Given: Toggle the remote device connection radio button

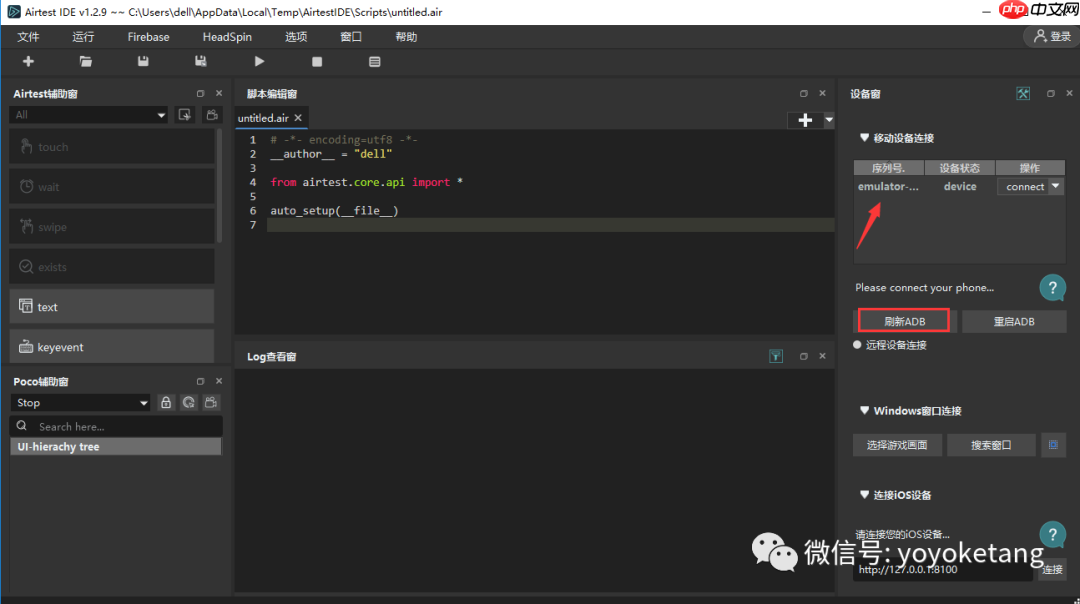Looking at the screenshot, I should [858, 345].
